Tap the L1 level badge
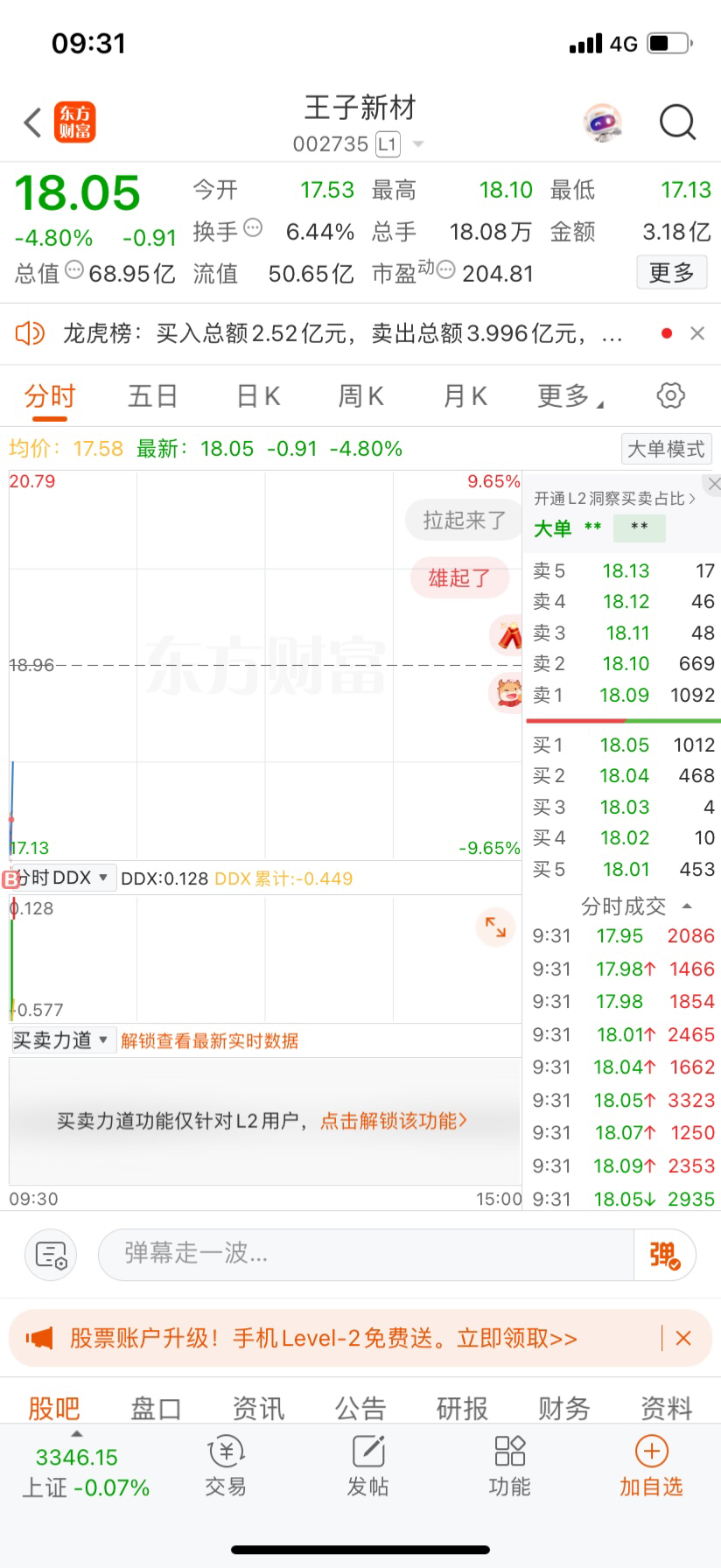Screen dimensions: 721x1568 (388, 144)
